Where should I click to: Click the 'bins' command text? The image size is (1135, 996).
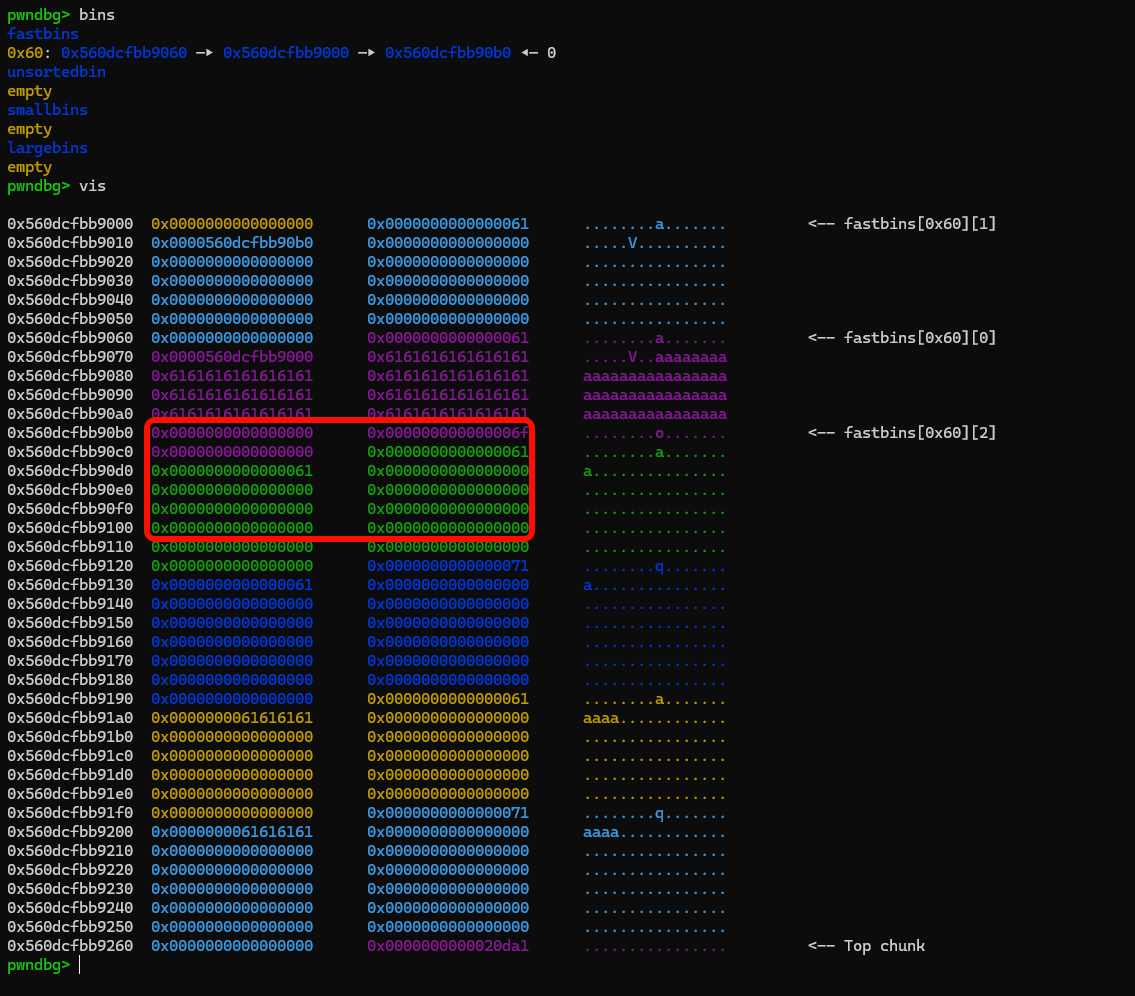pyautogui.click(x=97, y=14)
